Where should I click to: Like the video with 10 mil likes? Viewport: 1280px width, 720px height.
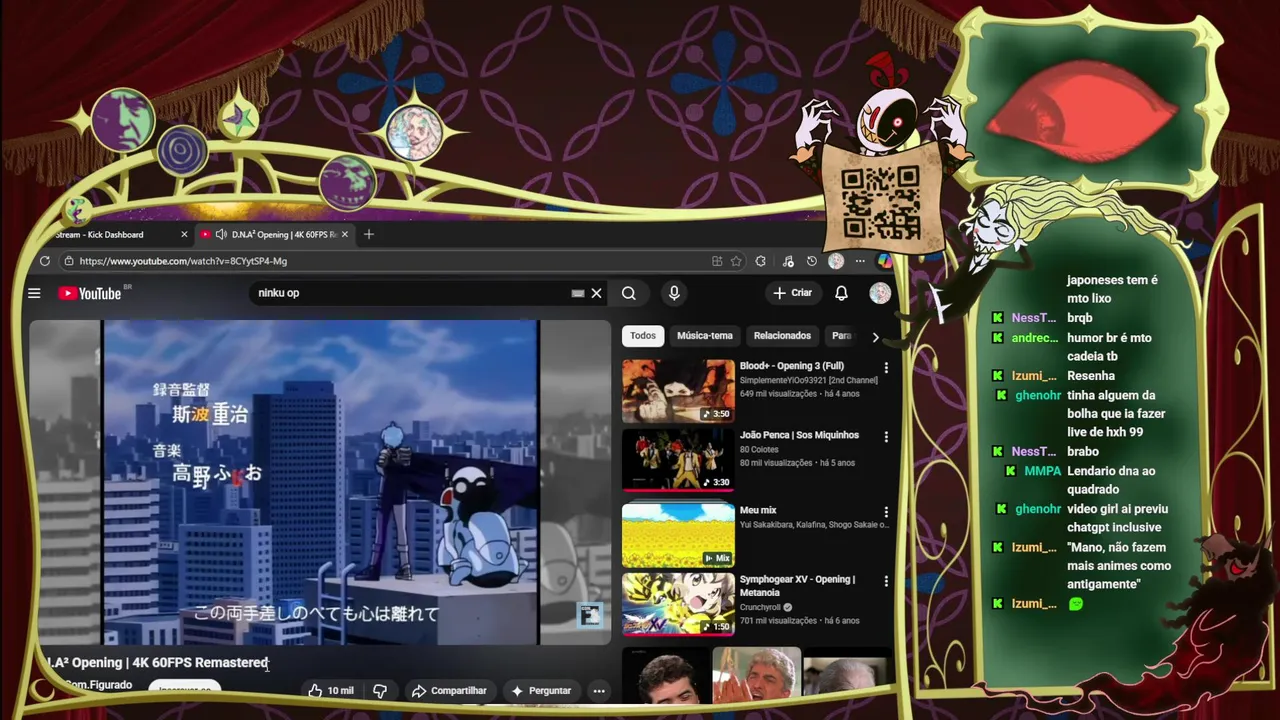pyautogui.click(x=331, y=690)
